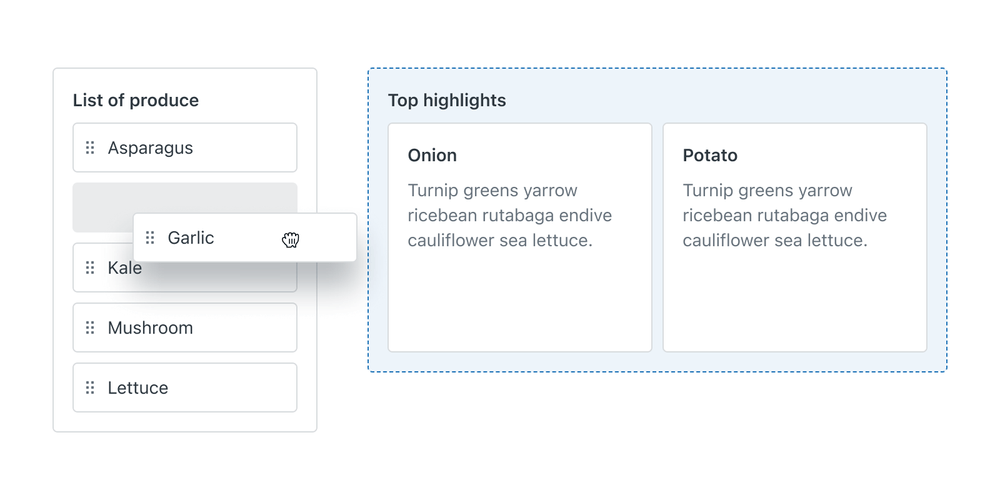Click the grabbing hand cursor on Garlic
The height and width of the screenshot is (500, 1000).
tap(291, 240)
